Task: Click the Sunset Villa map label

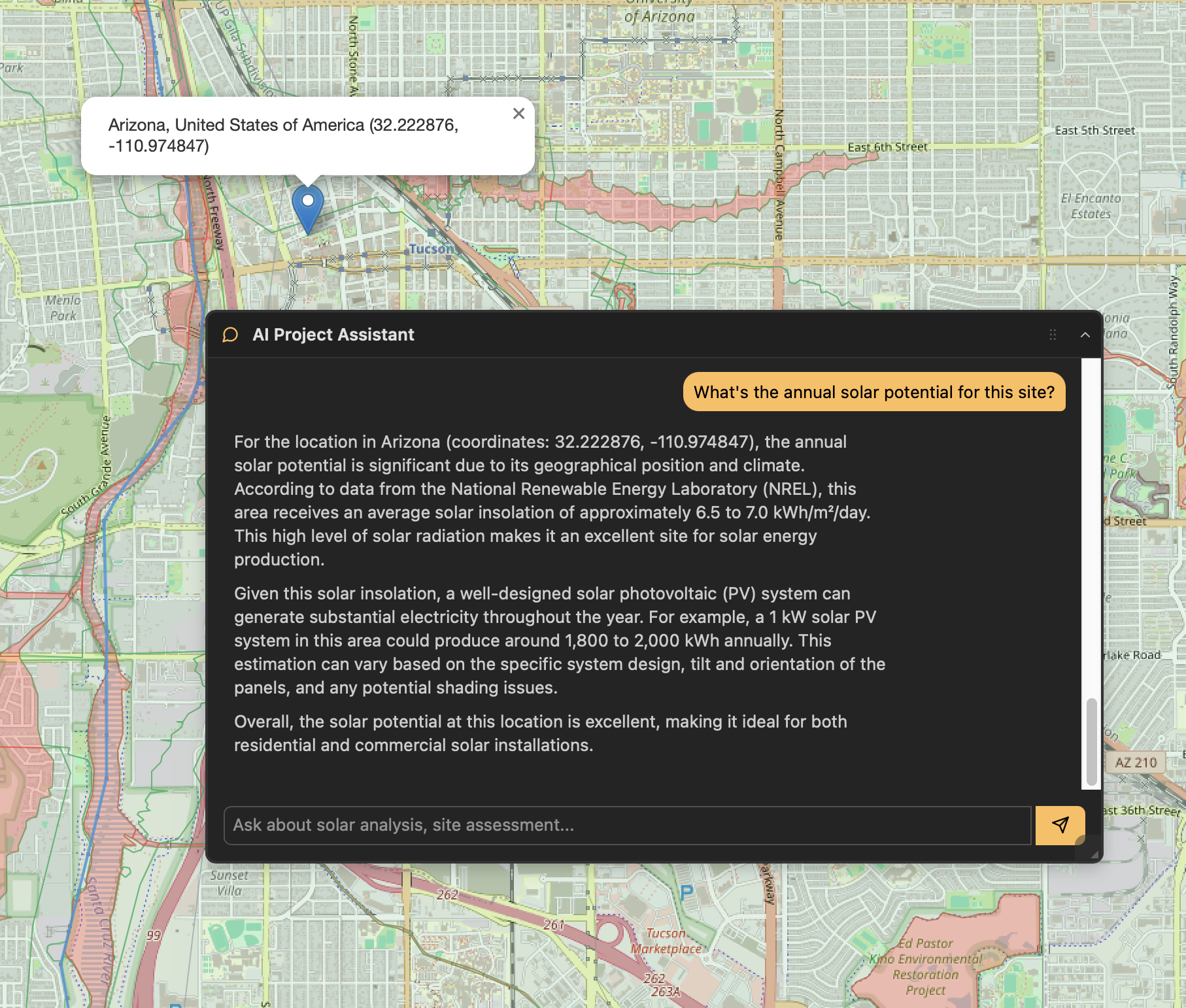Action: [x=229, y=882]
